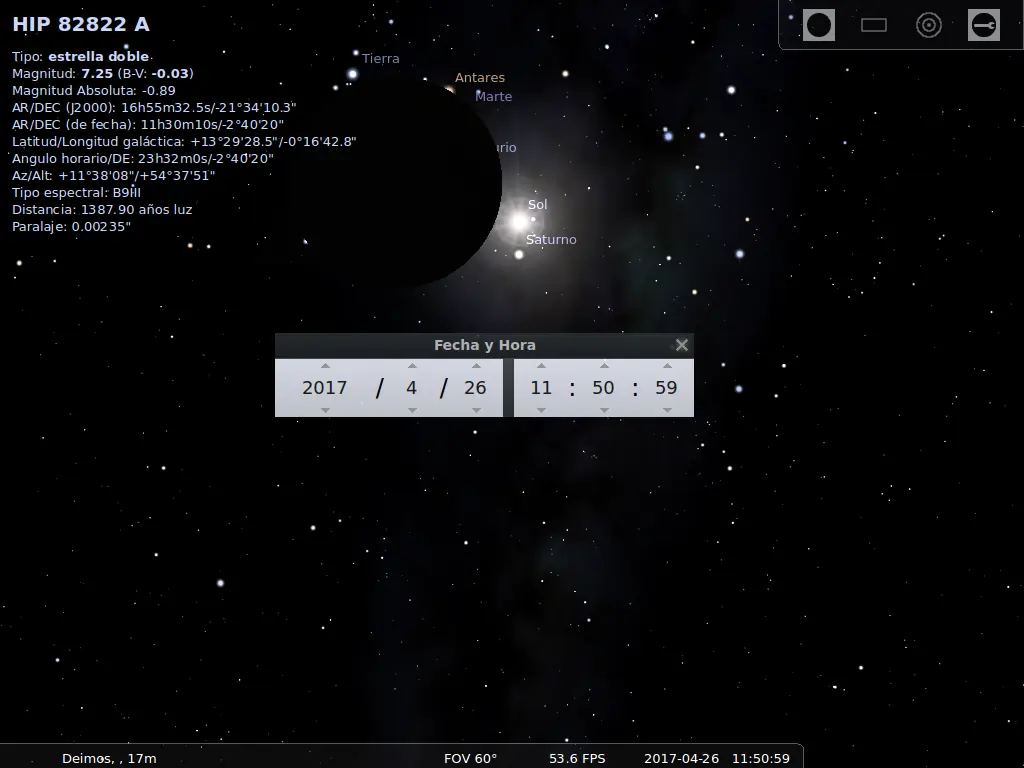The image size is (1024, 768).
Task: Click the Distancia: 1387.90 años luz line
Action: (x=102, y=209)
